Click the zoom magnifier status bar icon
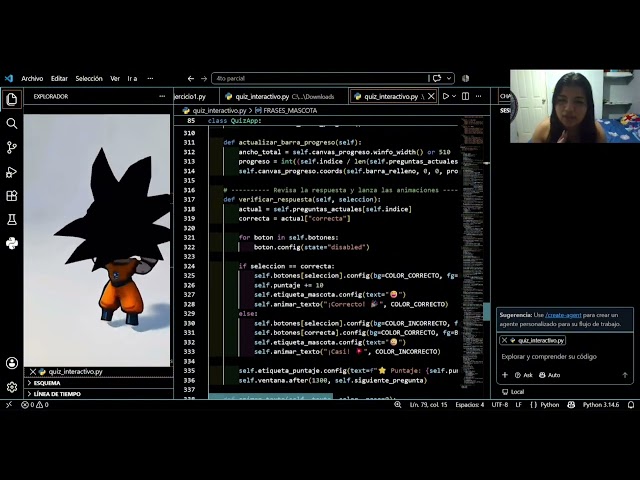Image resolution: width=640 pixels, height=480 pixels. click(x=398, y=404)
